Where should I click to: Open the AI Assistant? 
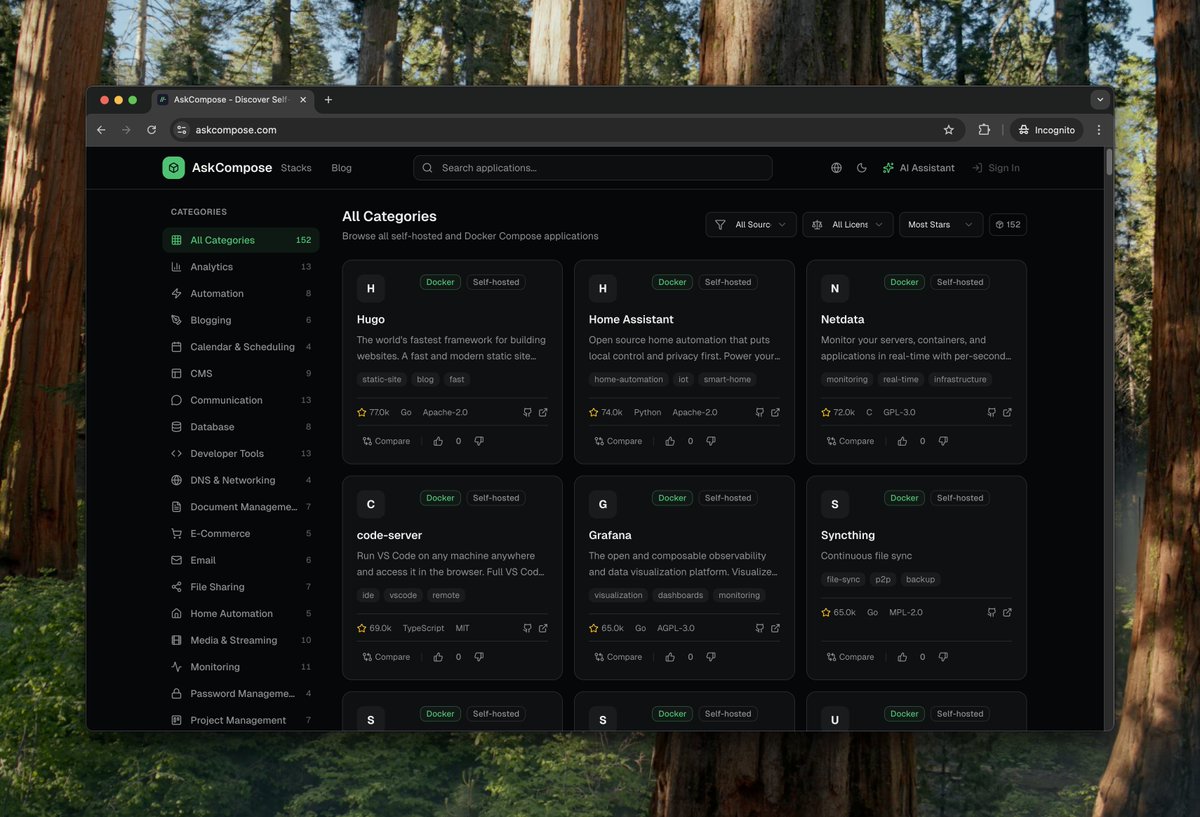click(918, 168)
